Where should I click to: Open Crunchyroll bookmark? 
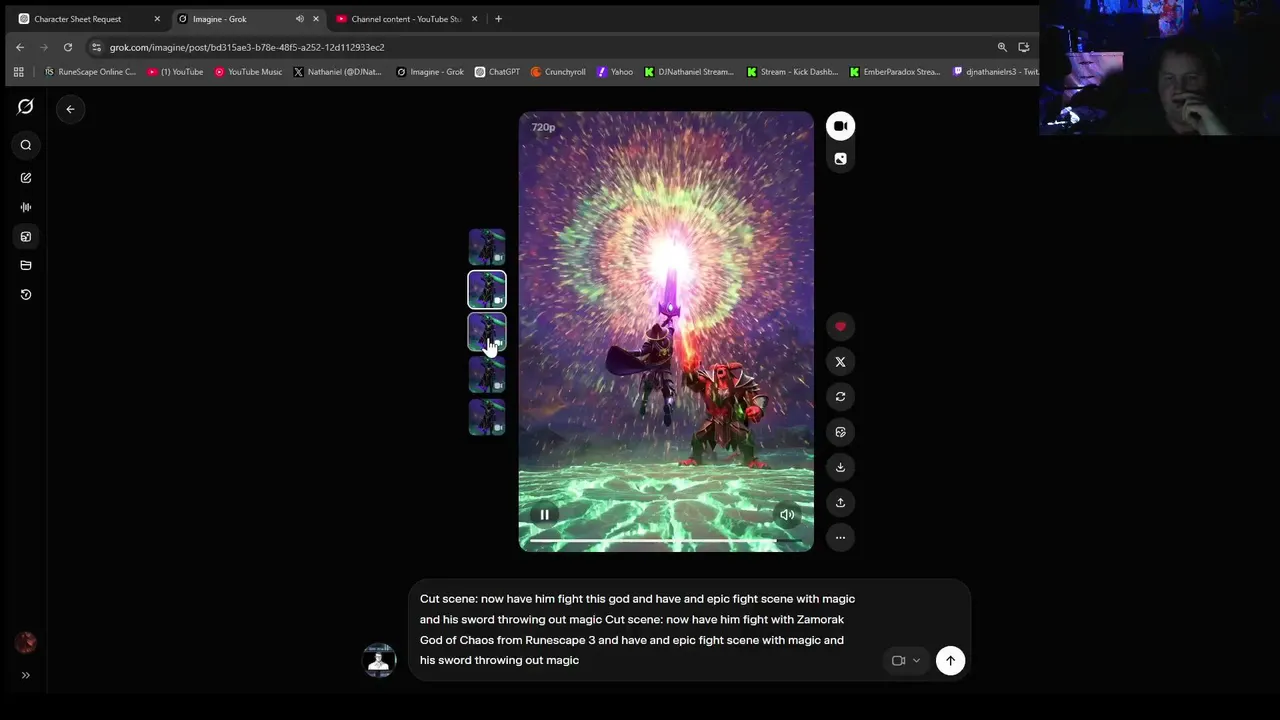click(x=558, y=72)
